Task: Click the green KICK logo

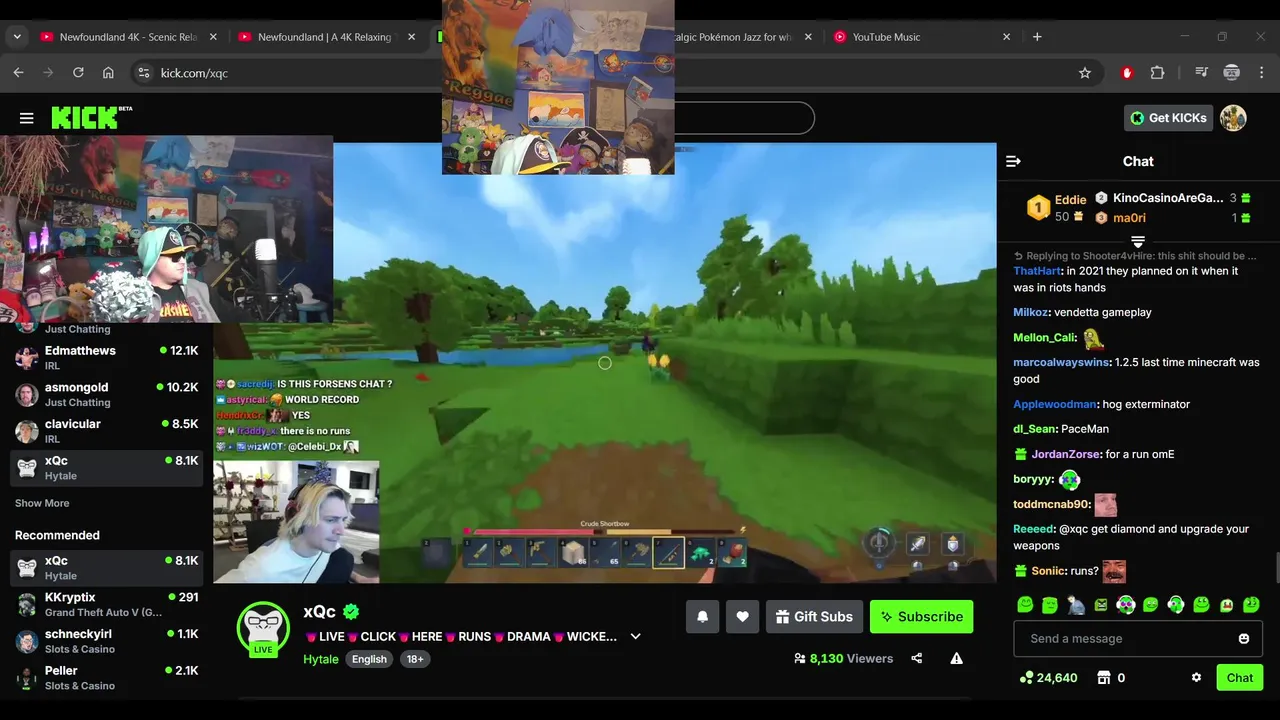Action: coord(91,117)
